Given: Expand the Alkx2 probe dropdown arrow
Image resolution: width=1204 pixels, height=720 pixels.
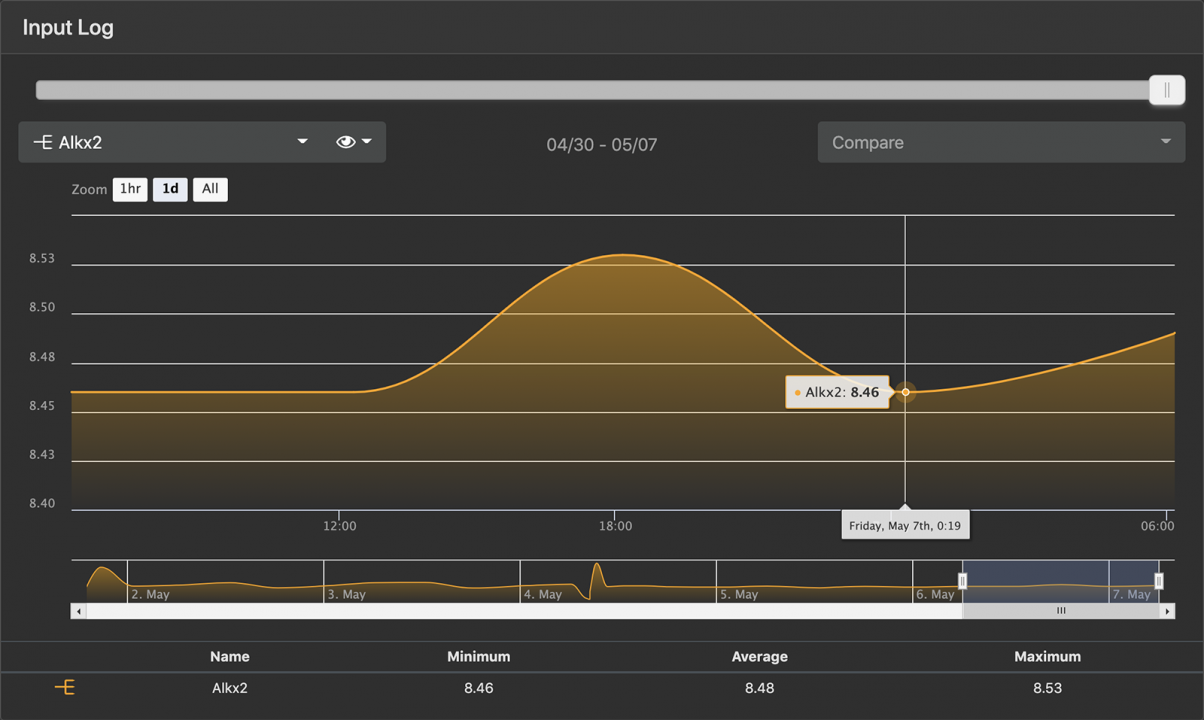Looking at the screenshot, I should [302, 142].
